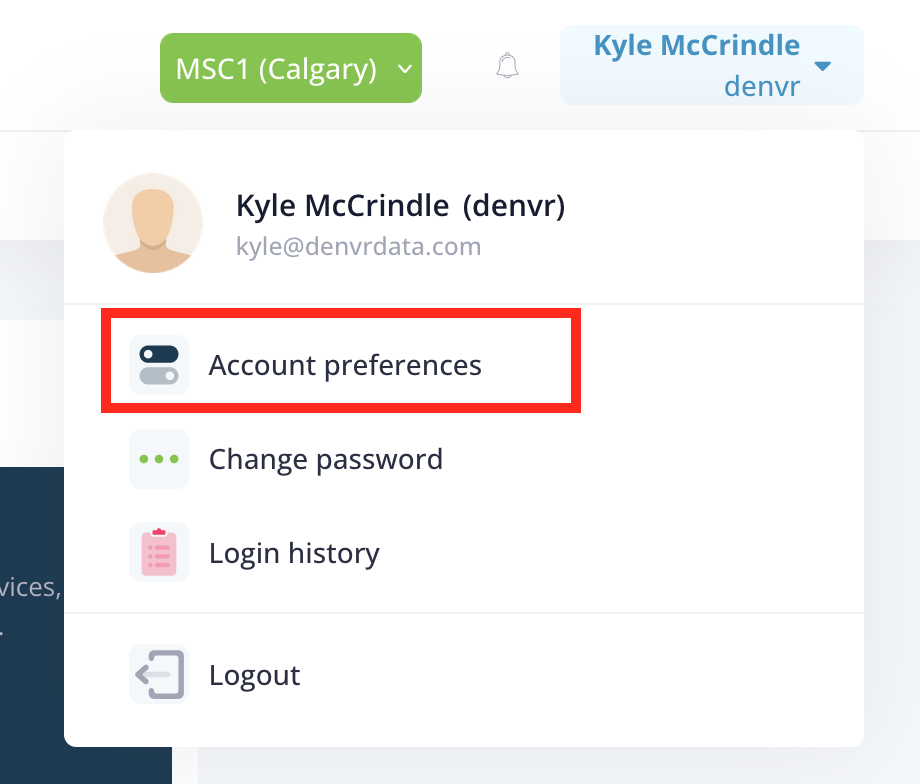Click the Kyle McCrindle (denvr) heading
920x784 pixels.
click(x=401, y=206)
